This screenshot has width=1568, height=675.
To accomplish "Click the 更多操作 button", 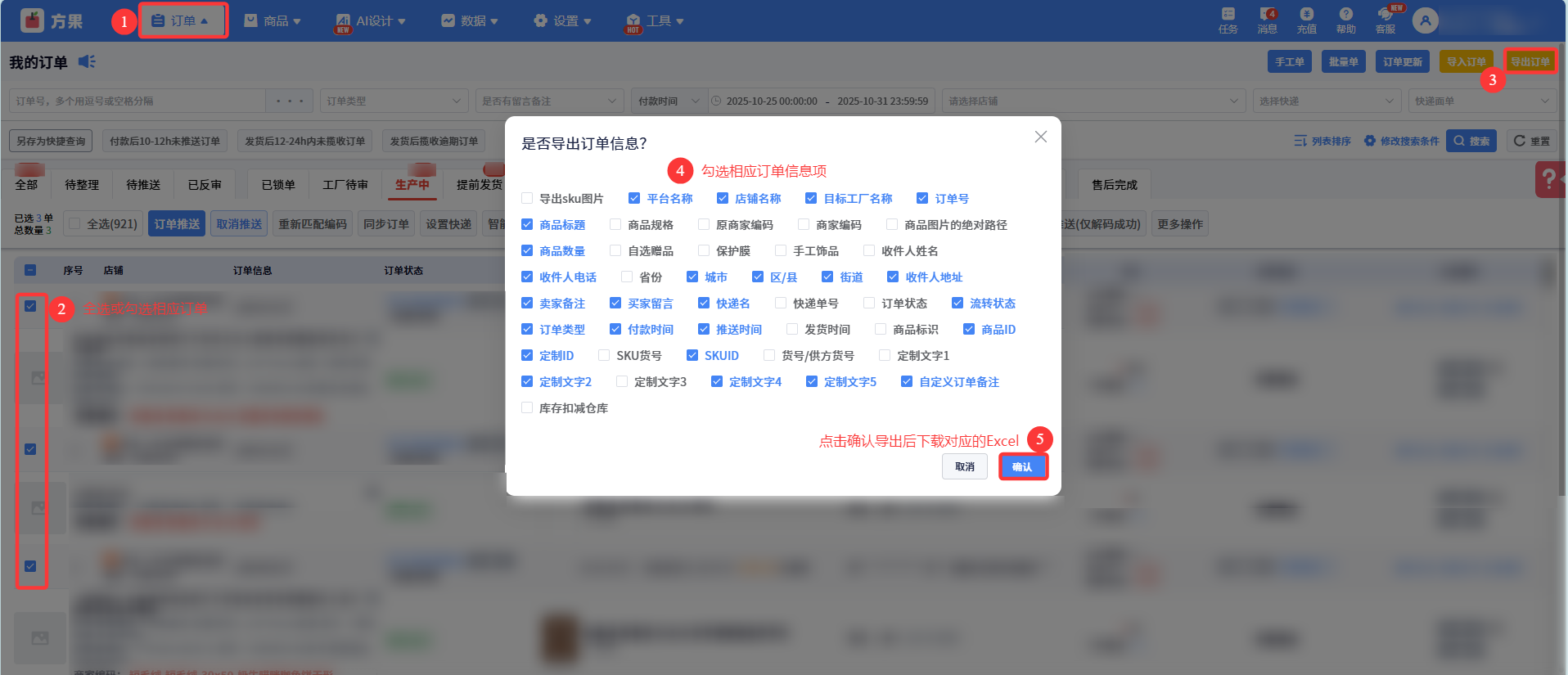I will tap(1180, 223).
